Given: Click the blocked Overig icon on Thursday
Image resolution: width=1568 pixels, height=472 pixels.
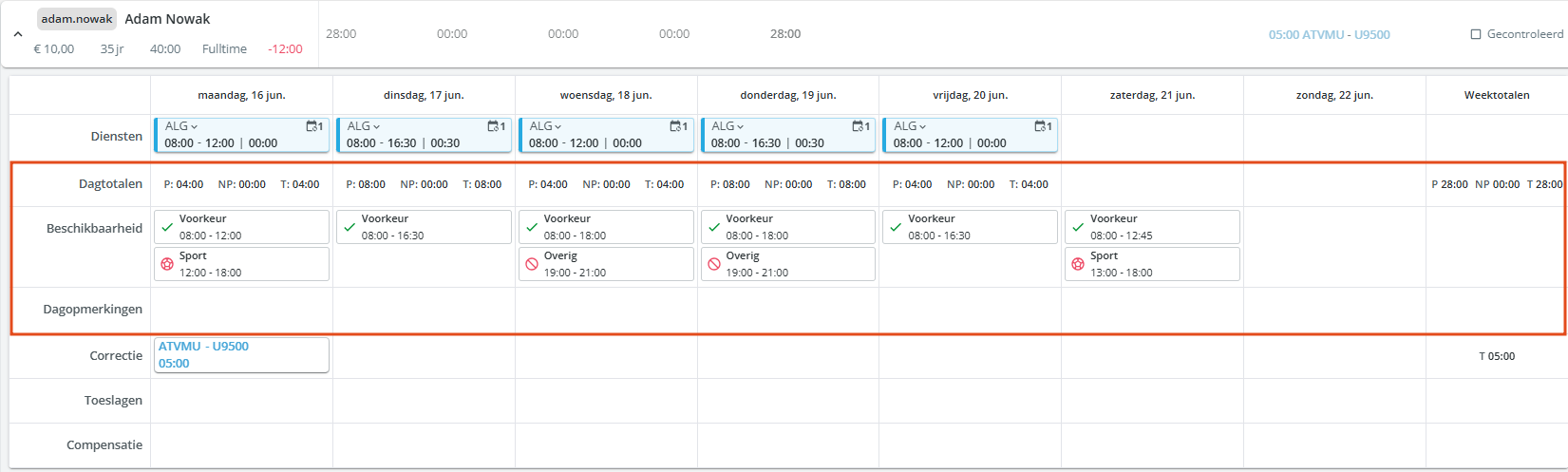Looking at the screenshot, I should [x=714, y=264].
